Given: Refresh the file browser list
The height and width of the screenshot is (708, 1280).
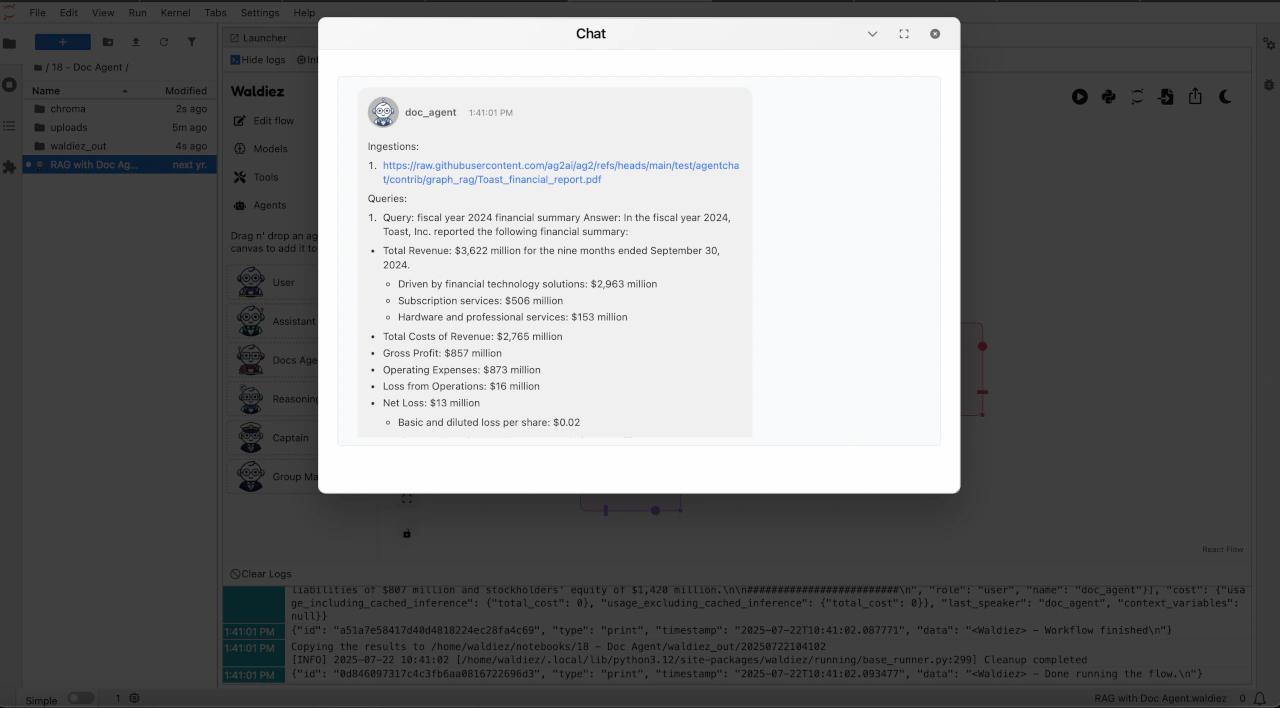Looking at the screenshot, I should (164, 42).
